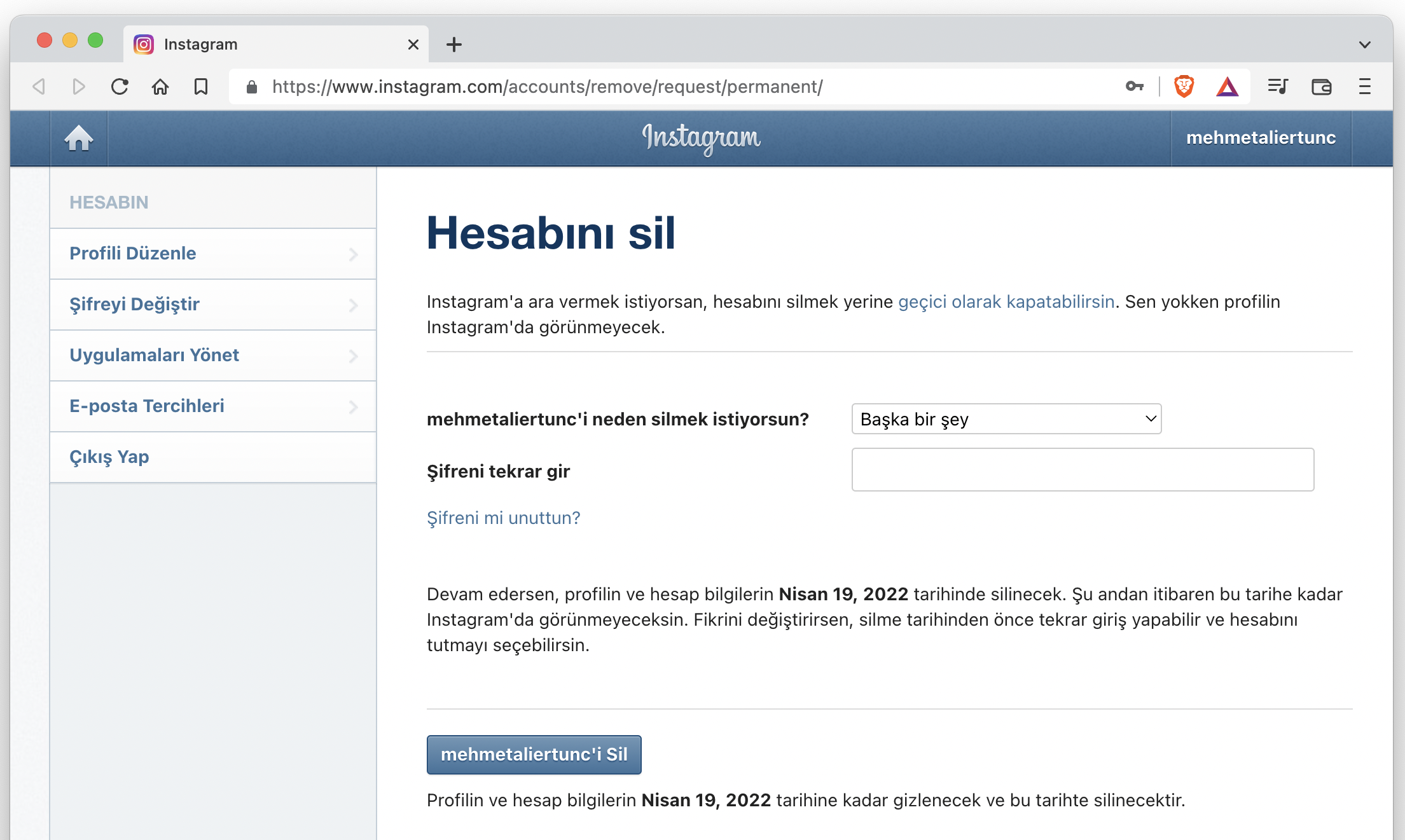Open the deletion reason dropdown

pyautogui.click(x=1006, y=419)
